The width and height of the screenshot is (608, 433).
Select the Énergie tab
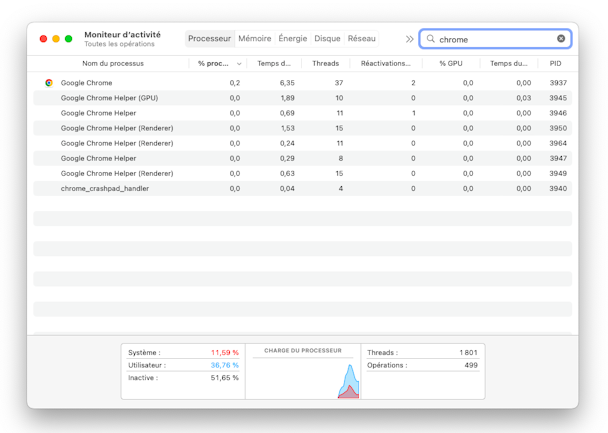(293, 39)
